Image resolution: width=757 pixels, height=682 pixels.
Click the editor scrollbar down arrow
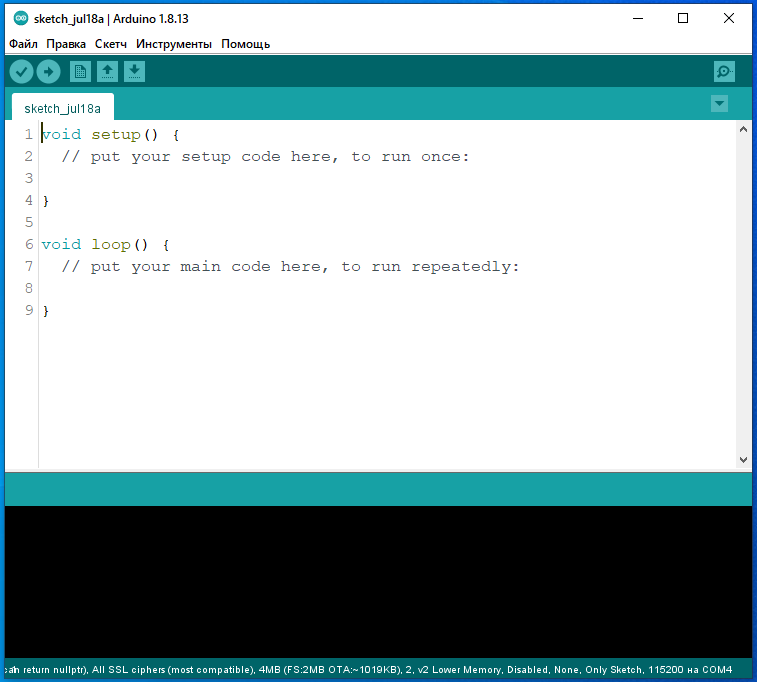[743, 459]
